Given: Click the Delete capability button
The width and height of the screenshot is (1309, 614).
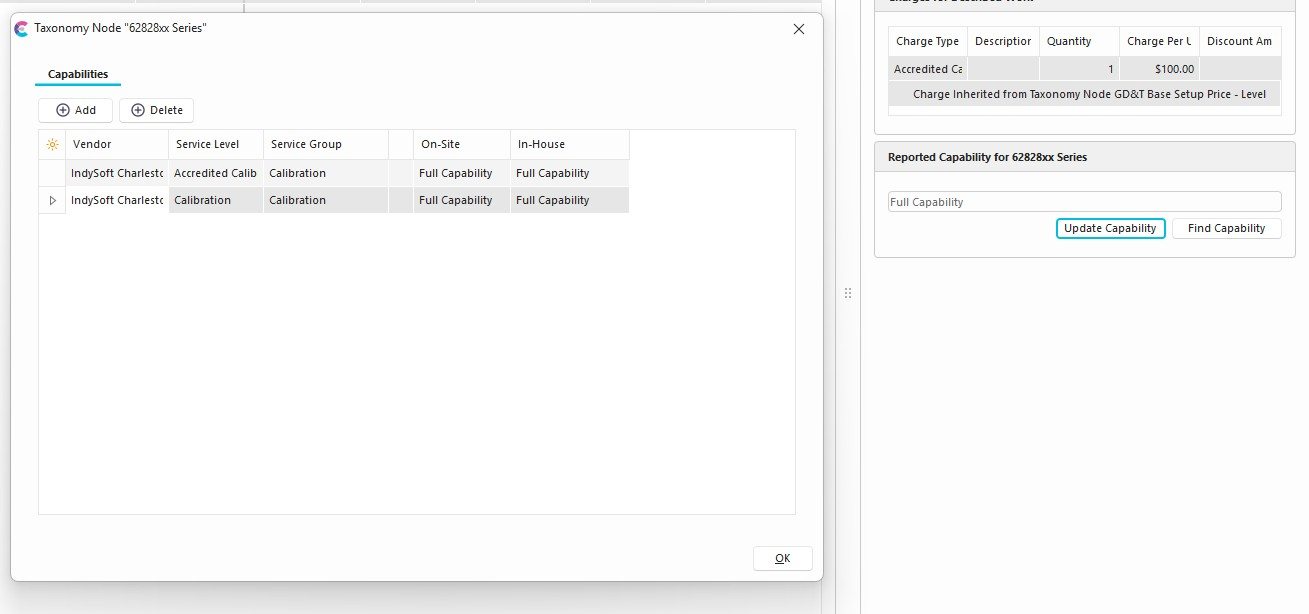Looking at the screenshot, I should (x=156, y=110).
